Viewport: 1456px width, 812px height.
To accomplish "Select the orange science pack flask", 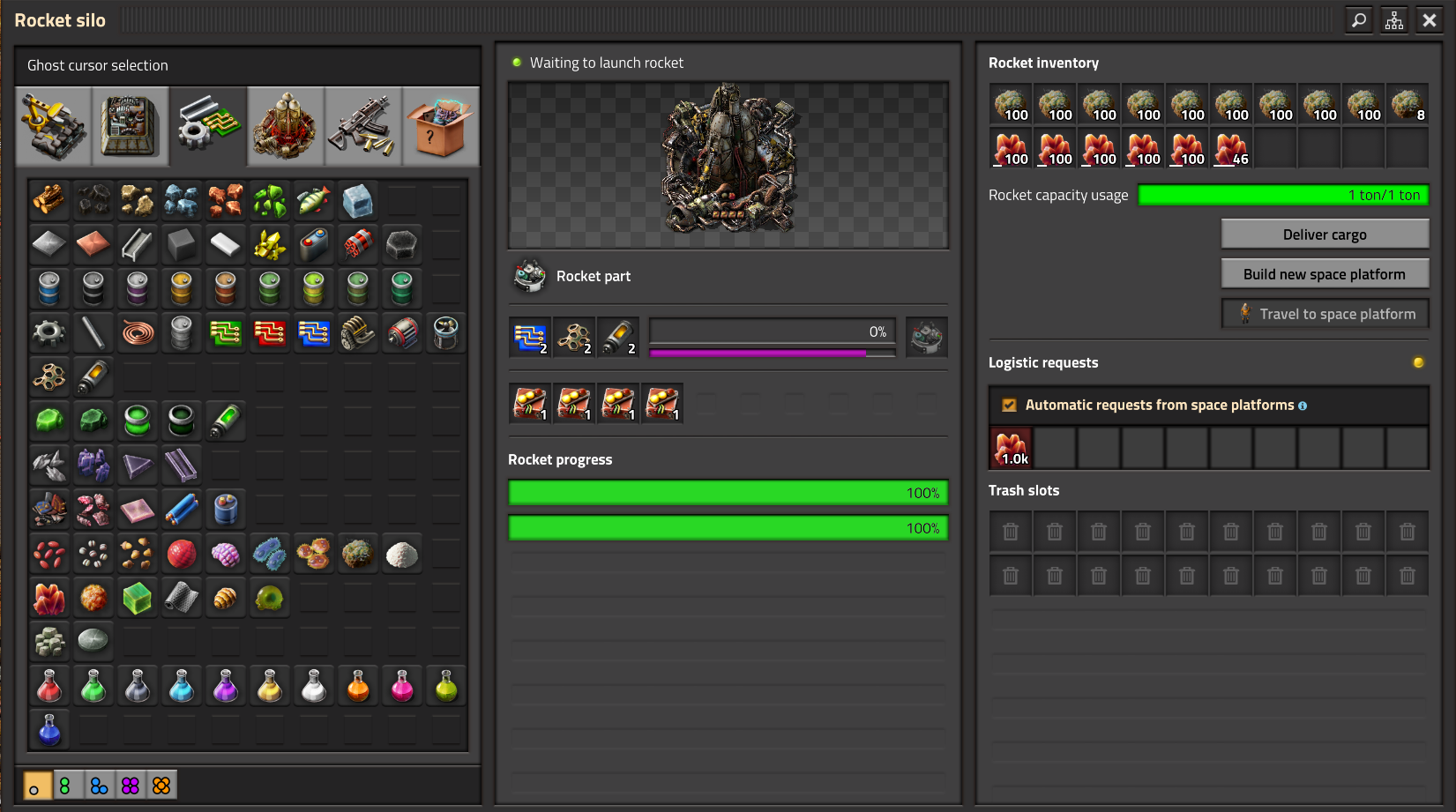I will (358, 686).
